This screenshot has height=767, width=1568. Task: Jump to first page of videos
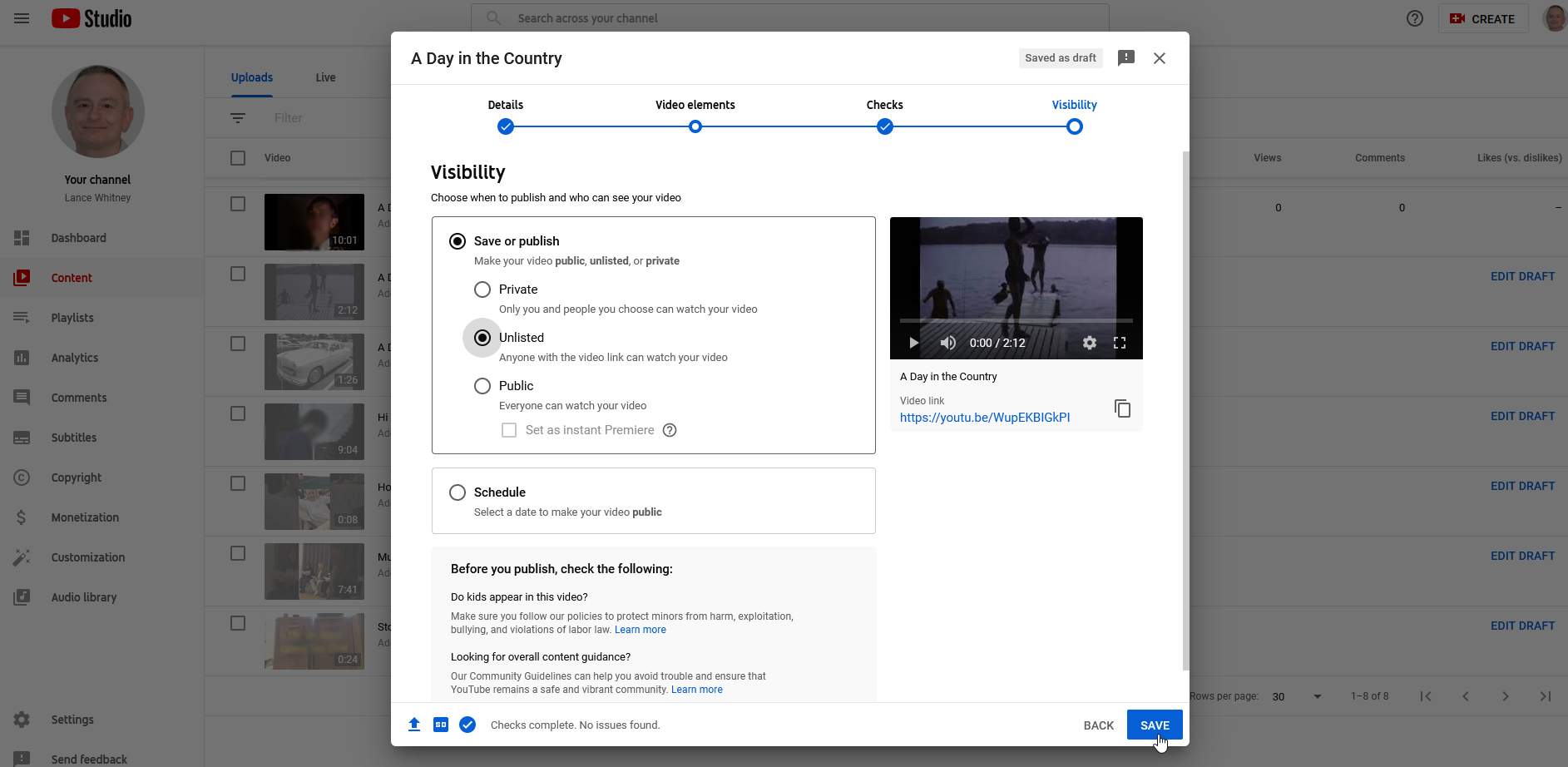coord(1426,696)
